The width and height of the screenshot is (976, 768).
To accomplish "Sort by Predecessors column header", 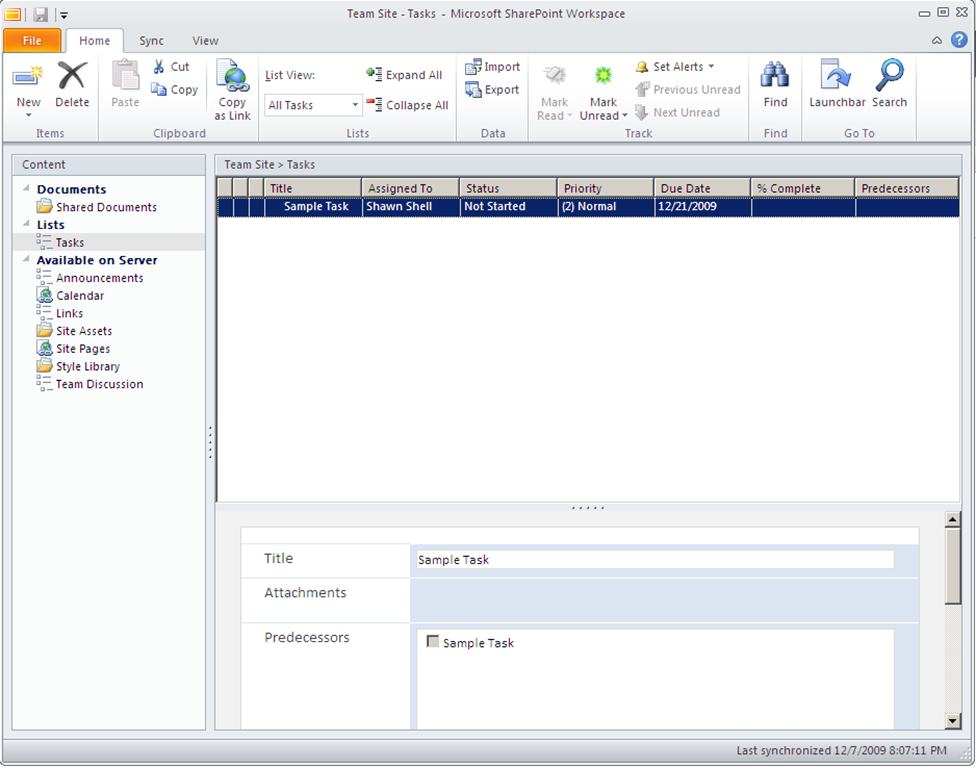I will [x=907, y=188].
